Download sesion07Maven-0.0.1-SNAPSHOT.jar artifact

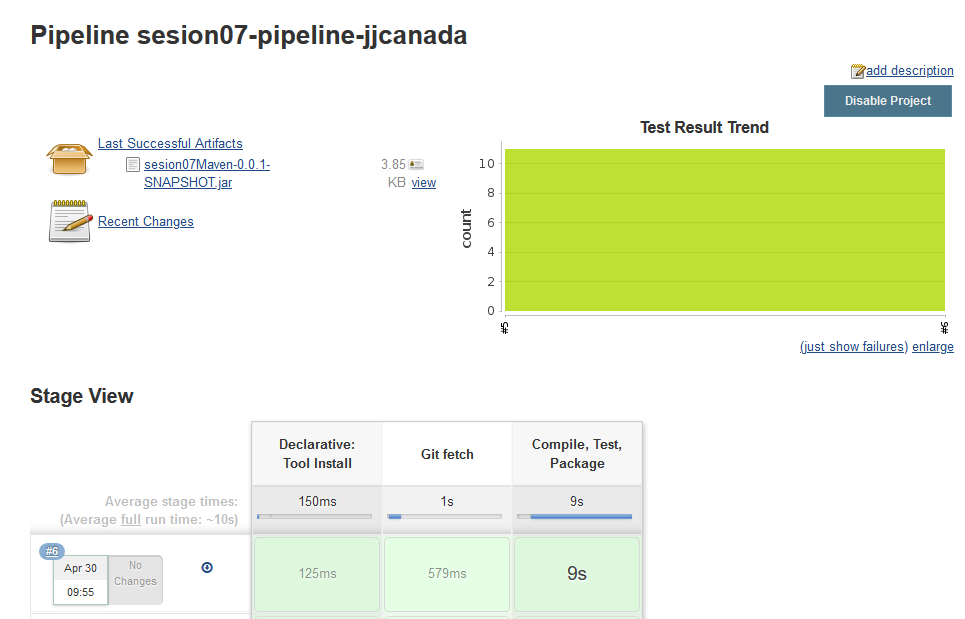coord(207,174)
